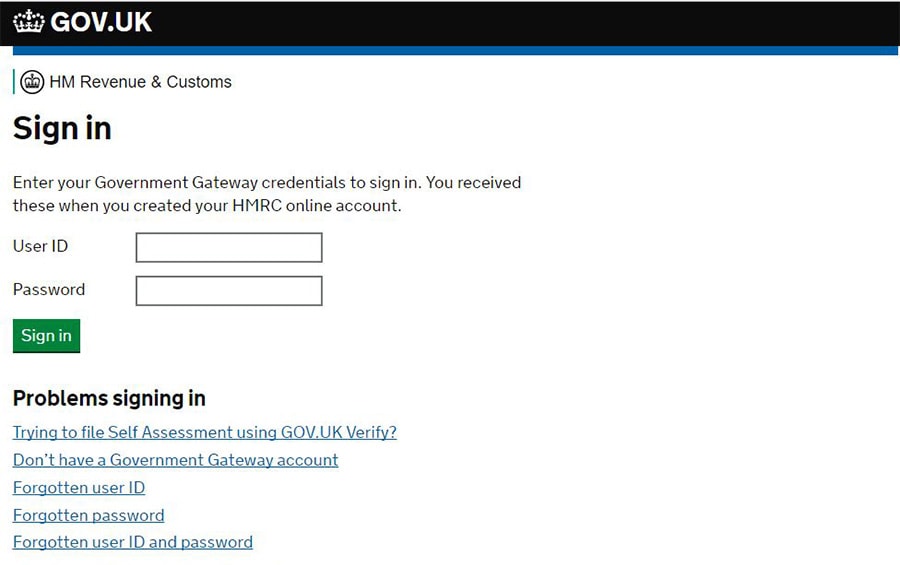Click the GOV.UK crown logo icon
This screenshot has height=565, width=900.
click(28, 22)
